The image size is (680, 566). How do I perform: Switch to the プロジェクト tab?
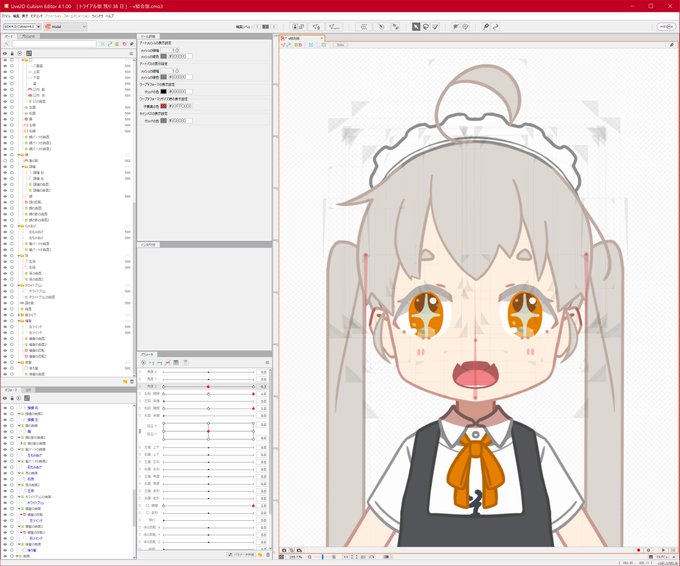click(x=28, y=36)
